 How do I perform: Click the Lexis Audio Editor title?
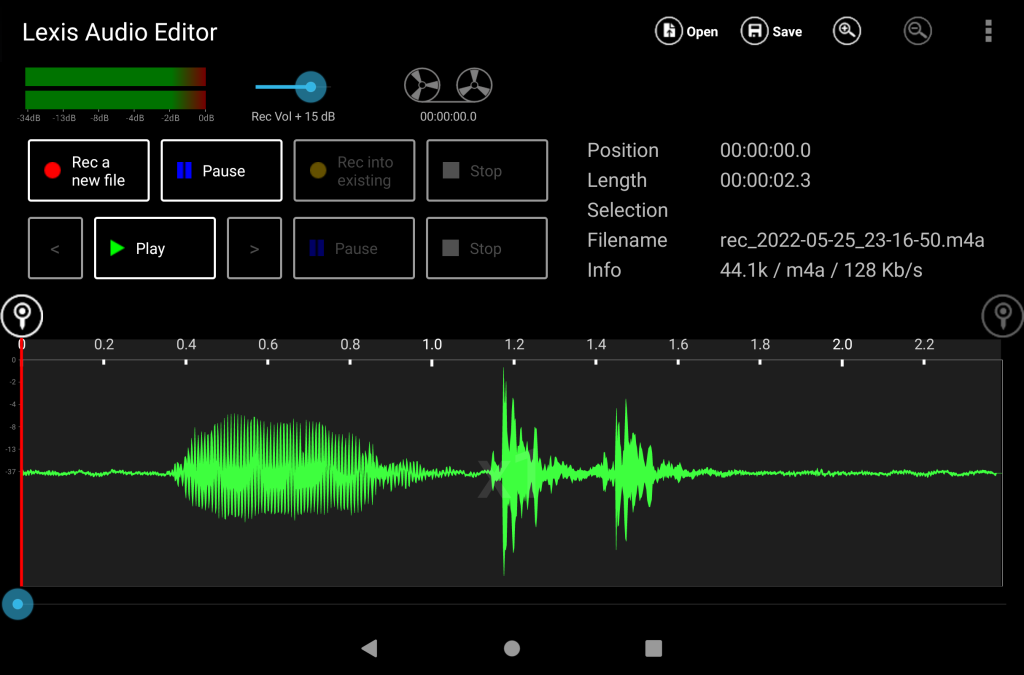(120, 32)
